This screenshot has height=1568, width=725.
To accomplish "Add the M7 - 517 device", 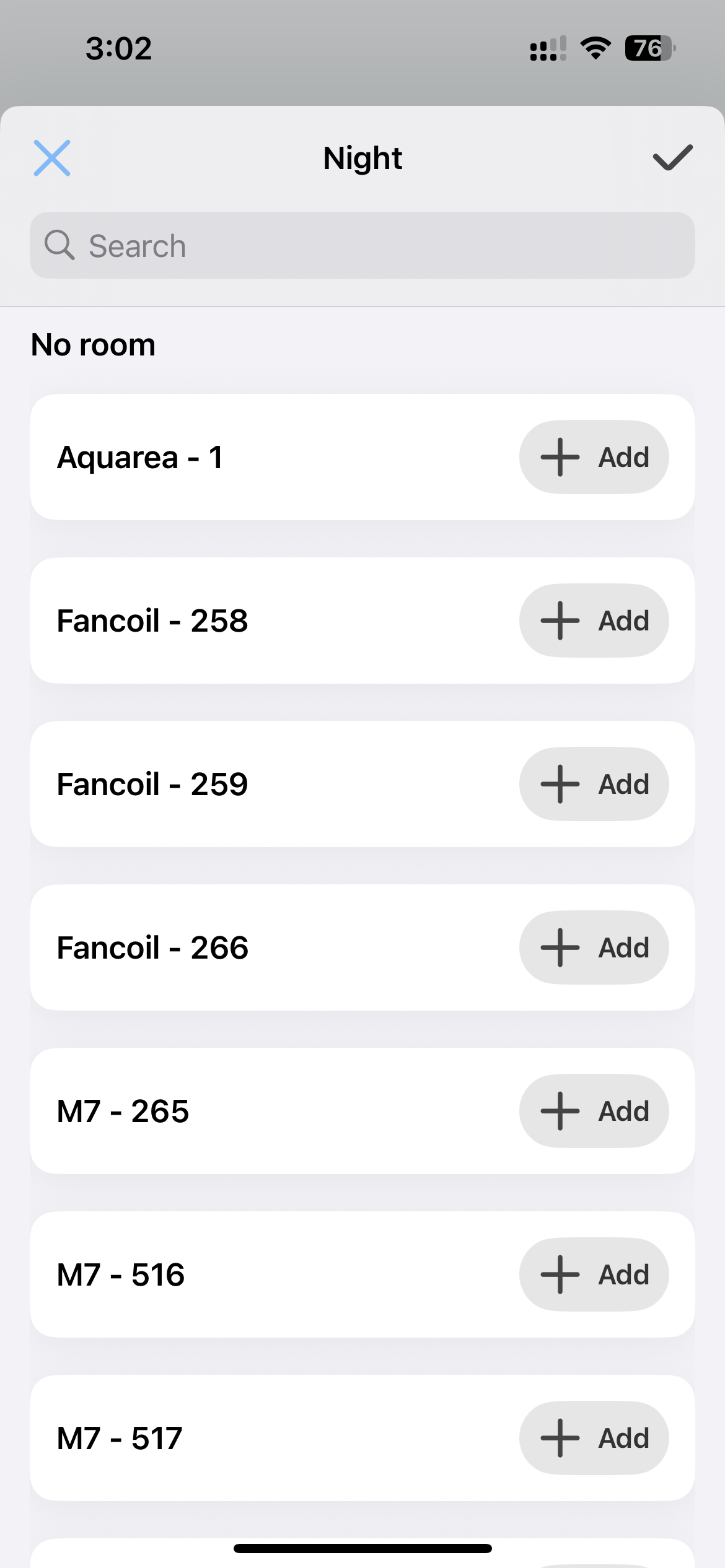I will coord(594,1439).
